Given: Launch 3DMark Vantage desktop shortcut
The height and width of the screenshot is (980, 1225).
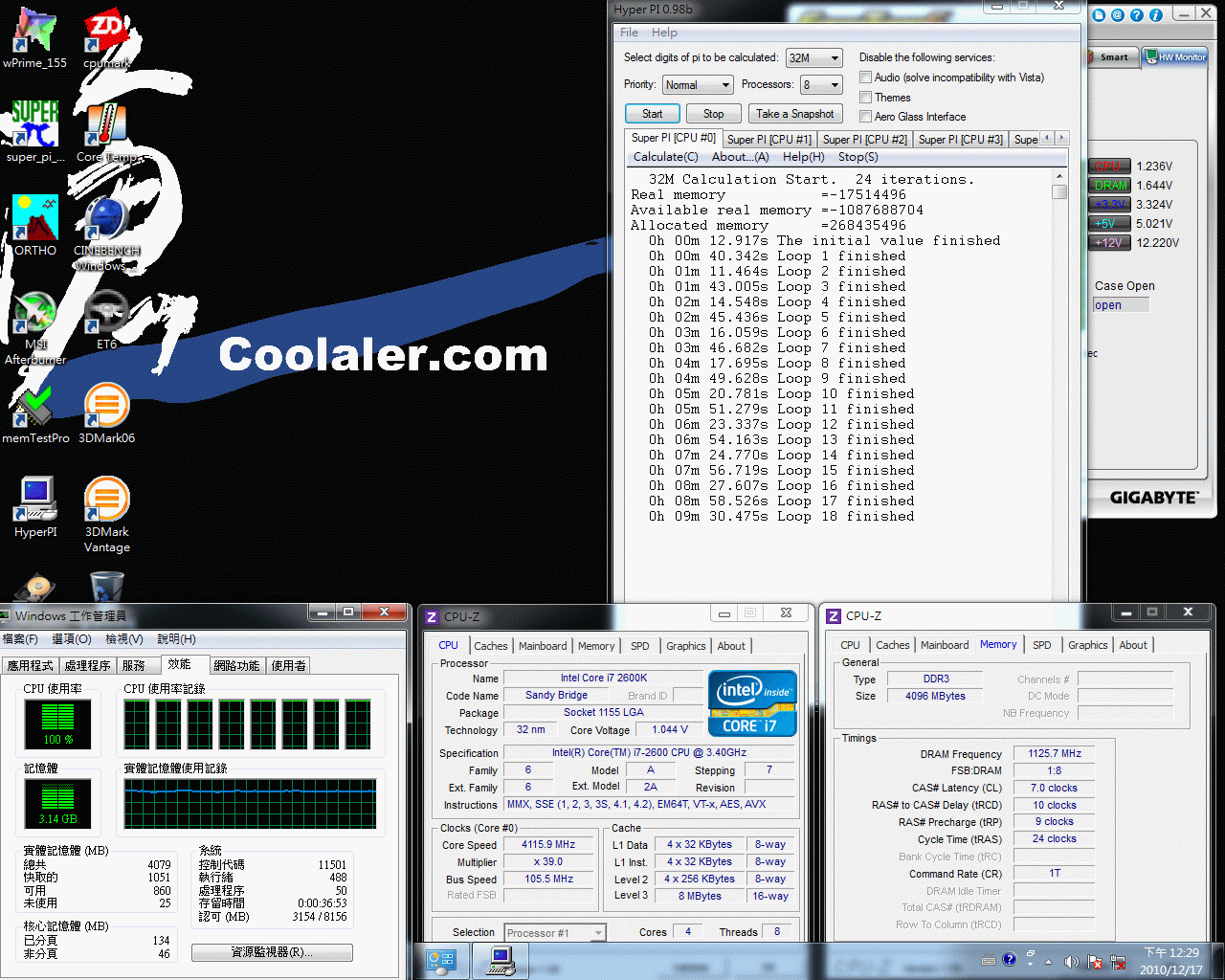Looking at the screenshot, I should tap(106, 515).
